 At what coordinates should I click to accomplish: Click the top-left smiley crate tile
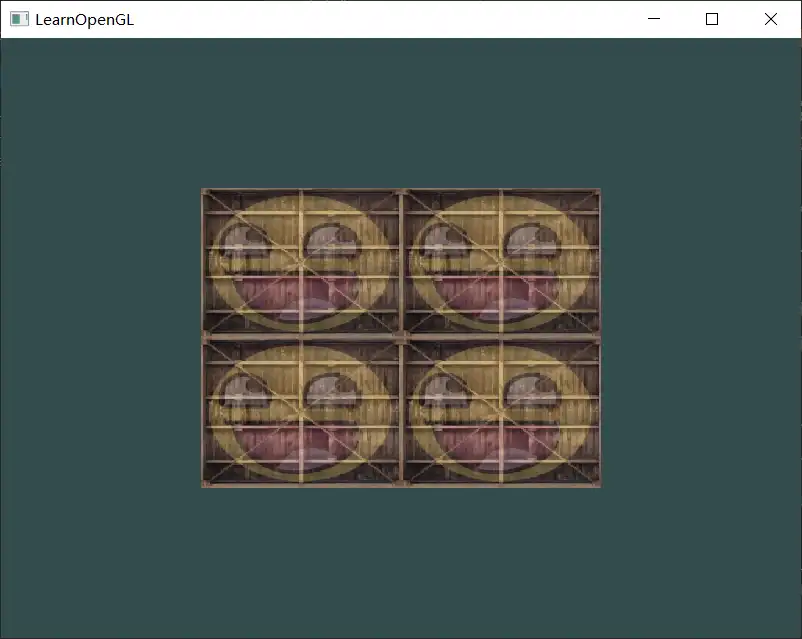301,262
